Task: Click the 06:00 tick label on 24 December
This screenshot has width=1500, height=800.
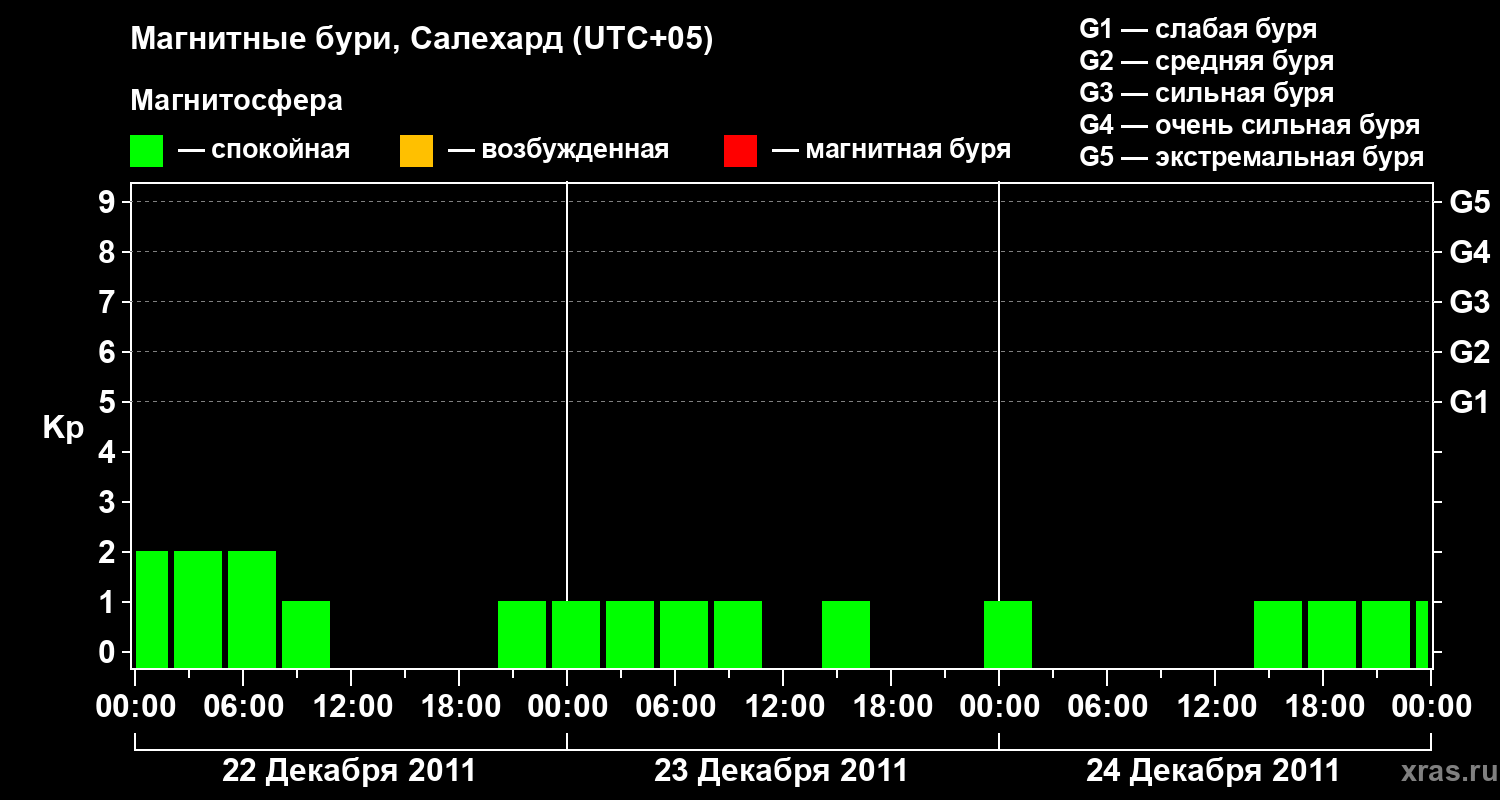Action: pyautogui.click(x=1107, y=706)
